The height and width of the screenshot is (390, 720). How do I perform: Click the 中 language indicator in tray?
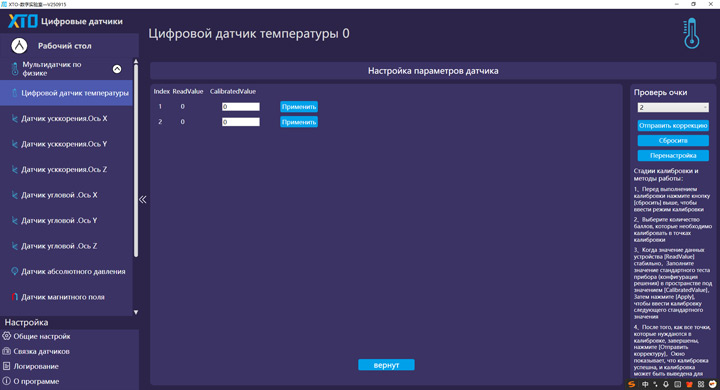[x=645, y=384]
